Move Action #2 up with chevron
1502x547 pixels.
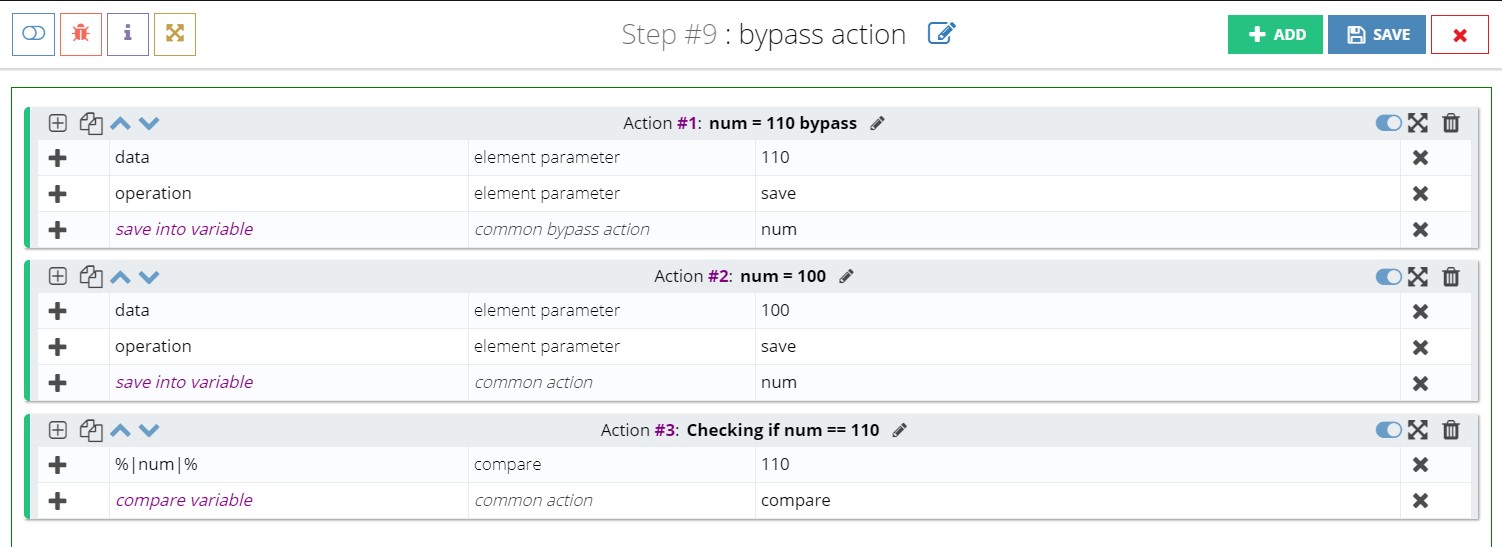click(120, 277)
